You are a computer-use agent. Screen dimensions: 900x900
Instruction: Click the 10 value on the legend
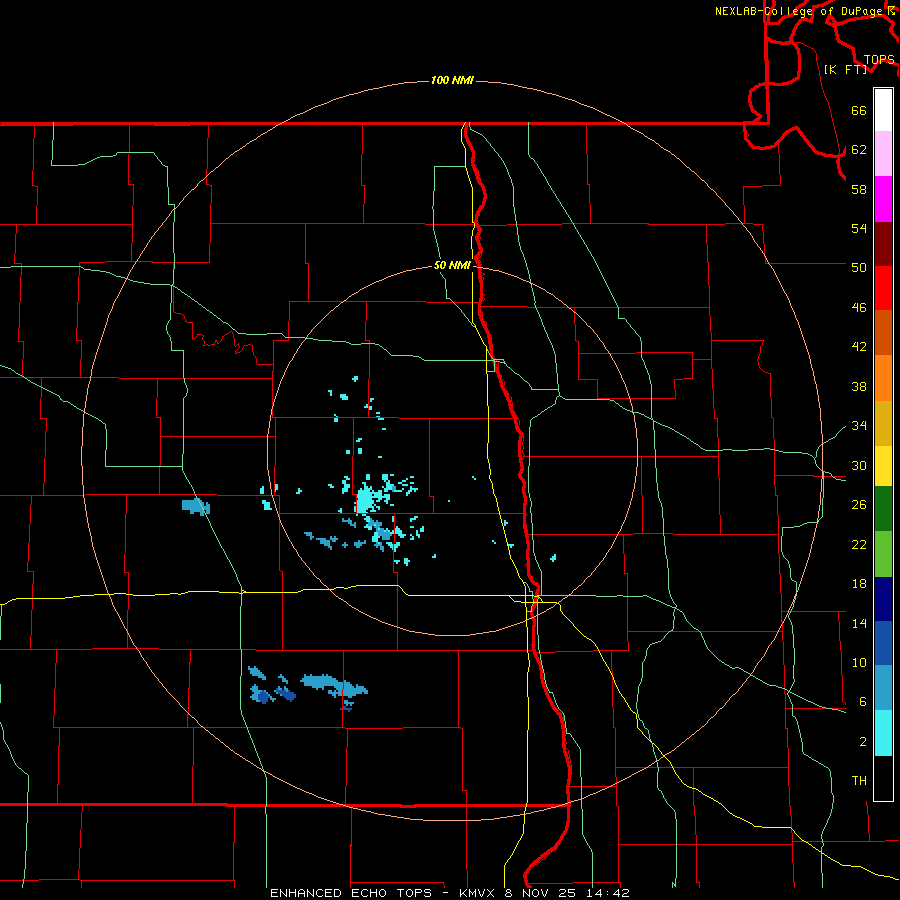click(x=859, y=662)
